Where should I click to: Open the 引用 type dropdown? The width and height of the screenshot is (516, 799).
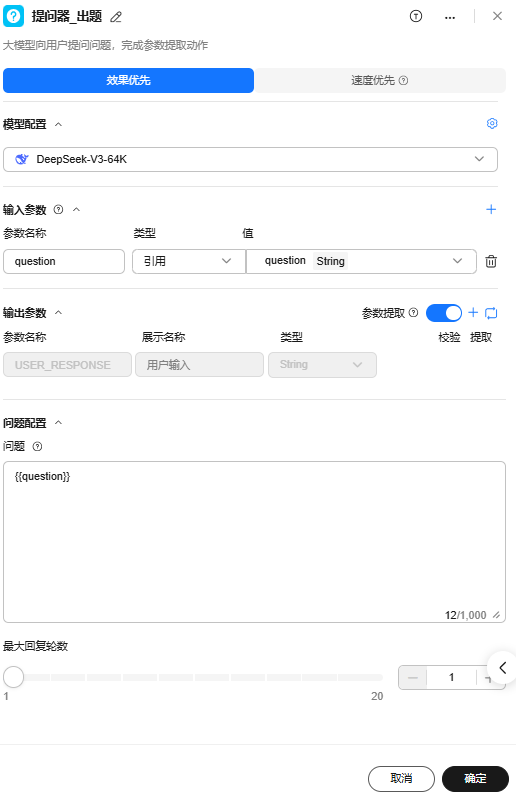click(188, 261)
